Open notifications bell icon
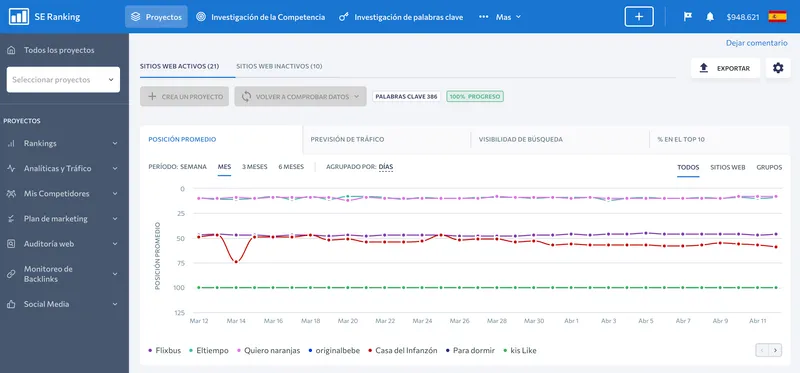The height and width of the screenshot is (373, 800). [x=710, y=17]
